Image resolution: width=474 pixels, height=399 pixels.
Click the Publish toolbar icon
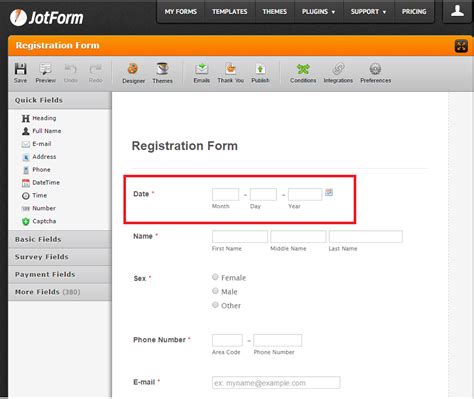coord(260,73)
